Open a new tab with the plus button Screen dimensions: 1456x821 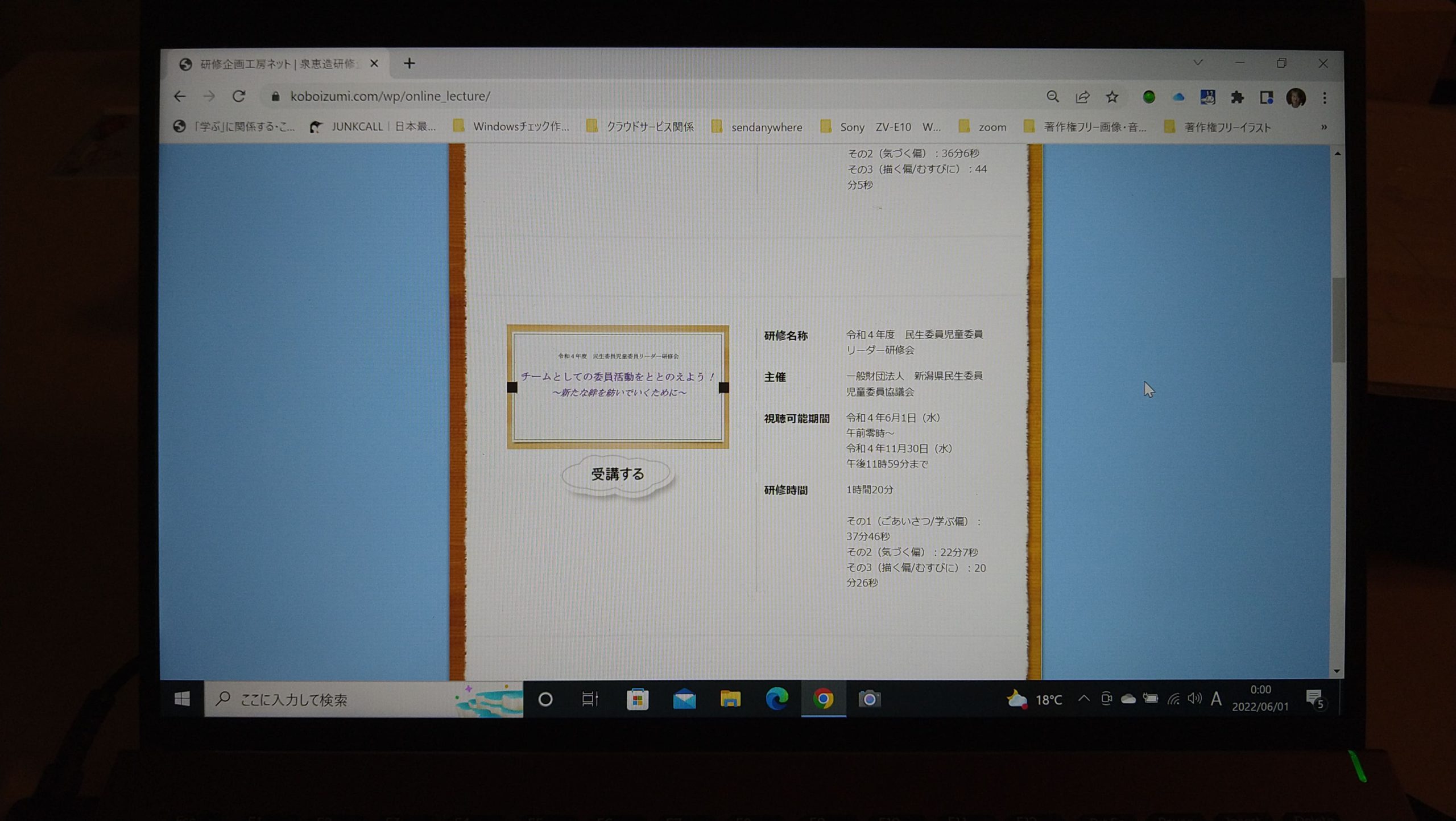point(409,63)
